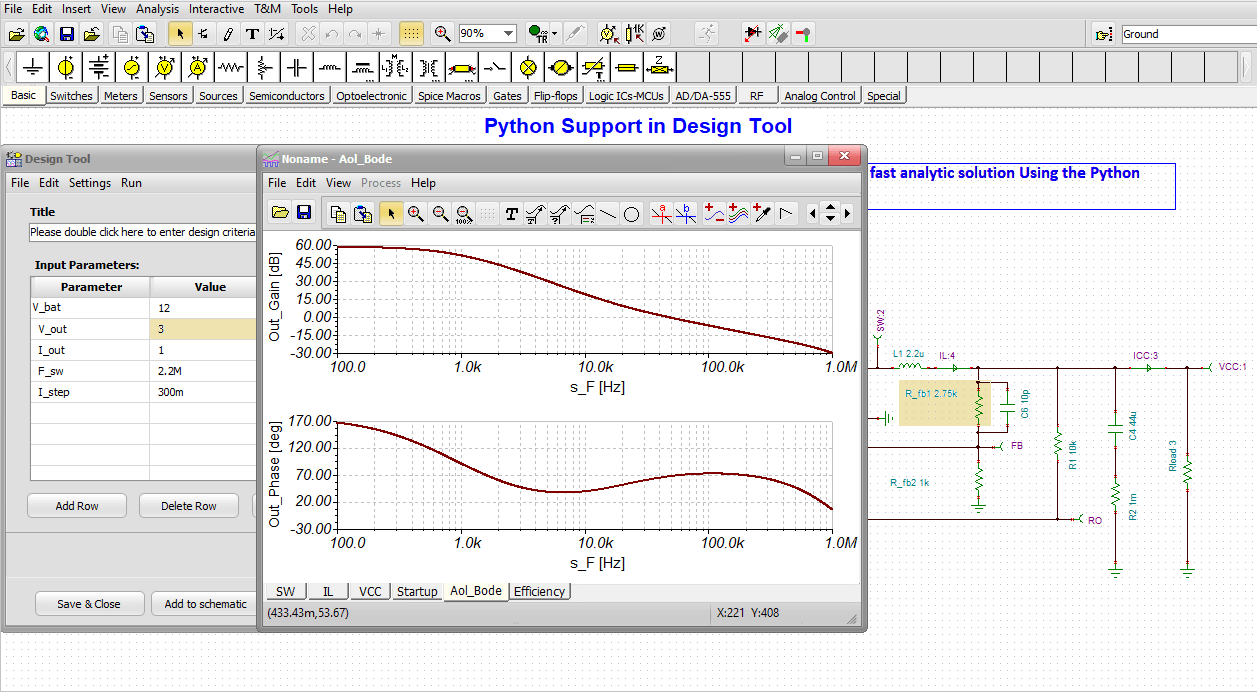Switch to the Efficiency tab
The height and width of the screenshot is (692, 1257).
tap(540, 591)
